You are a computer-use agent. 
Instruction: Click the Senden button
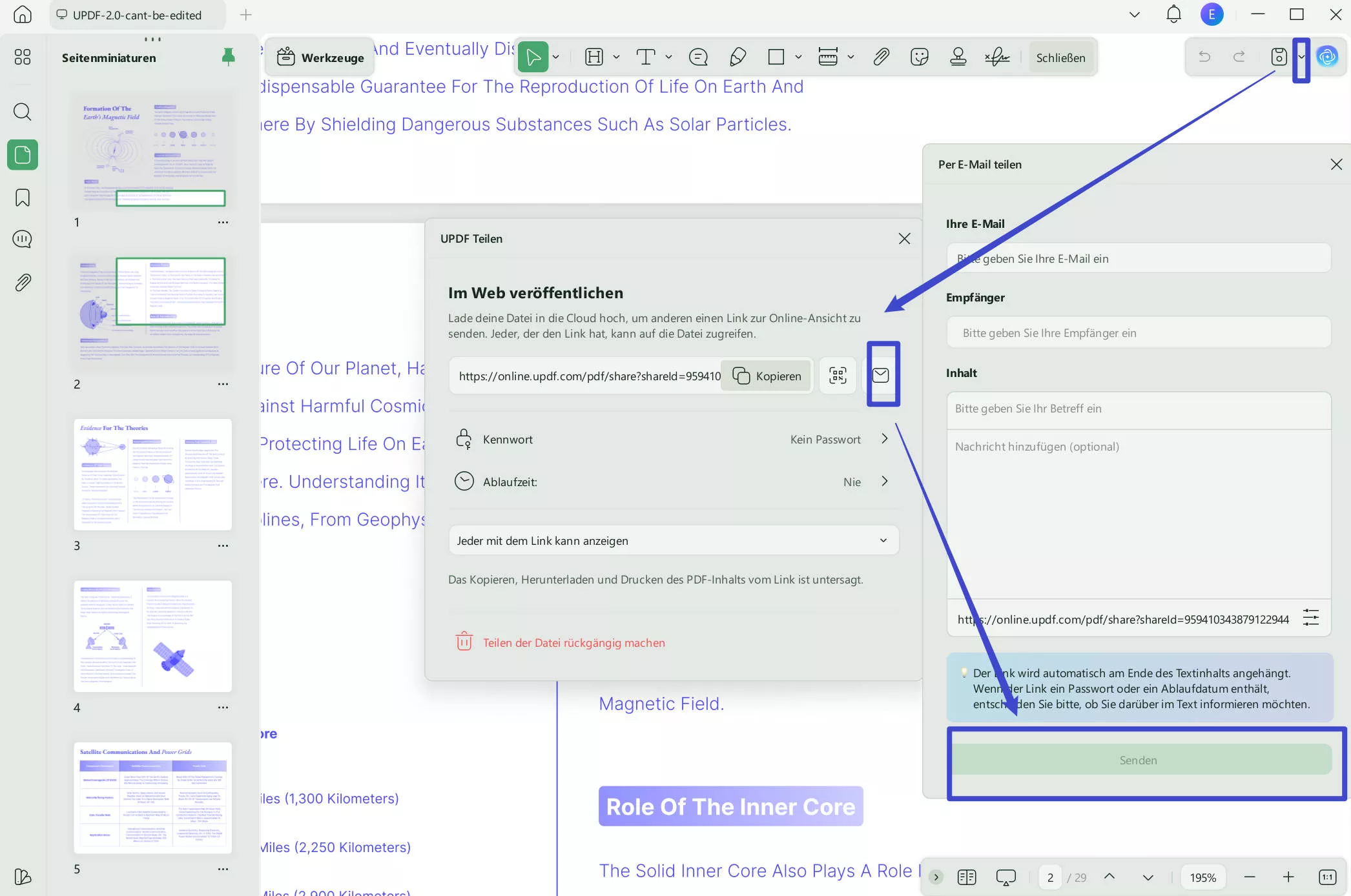(x=1139, y=760)
